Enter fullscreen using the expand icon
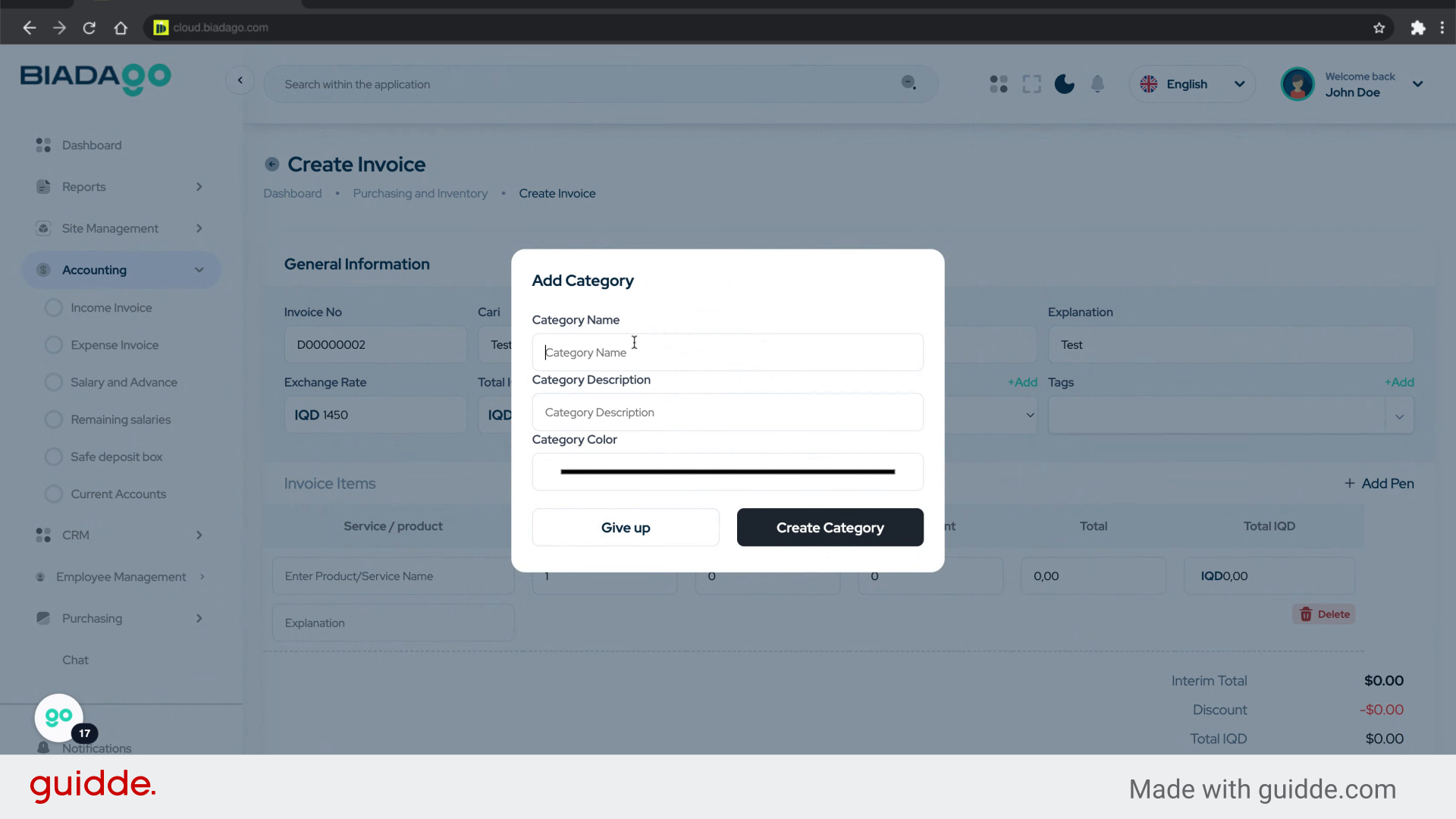The image size is (1456, 819). [x=1031, y=83]
